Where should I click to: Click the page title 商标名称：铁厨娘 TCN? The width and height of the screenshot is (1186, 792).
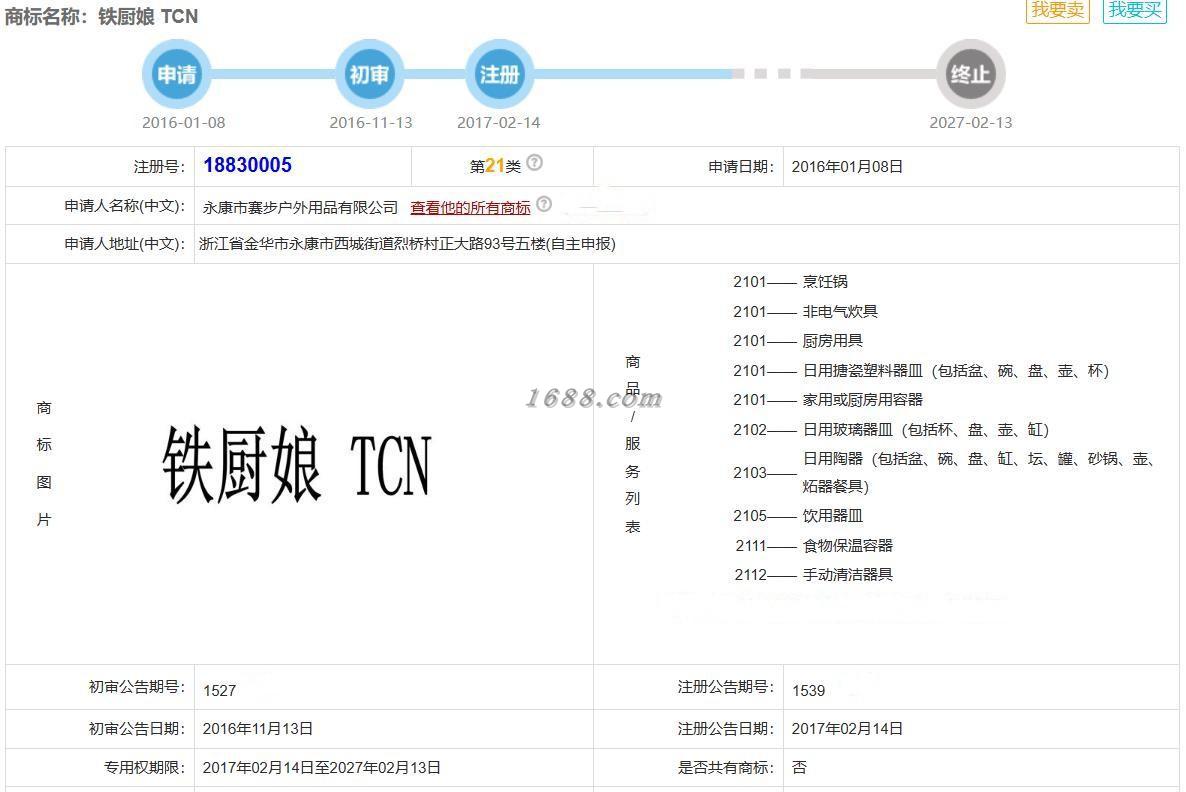(x=101, y=17)
